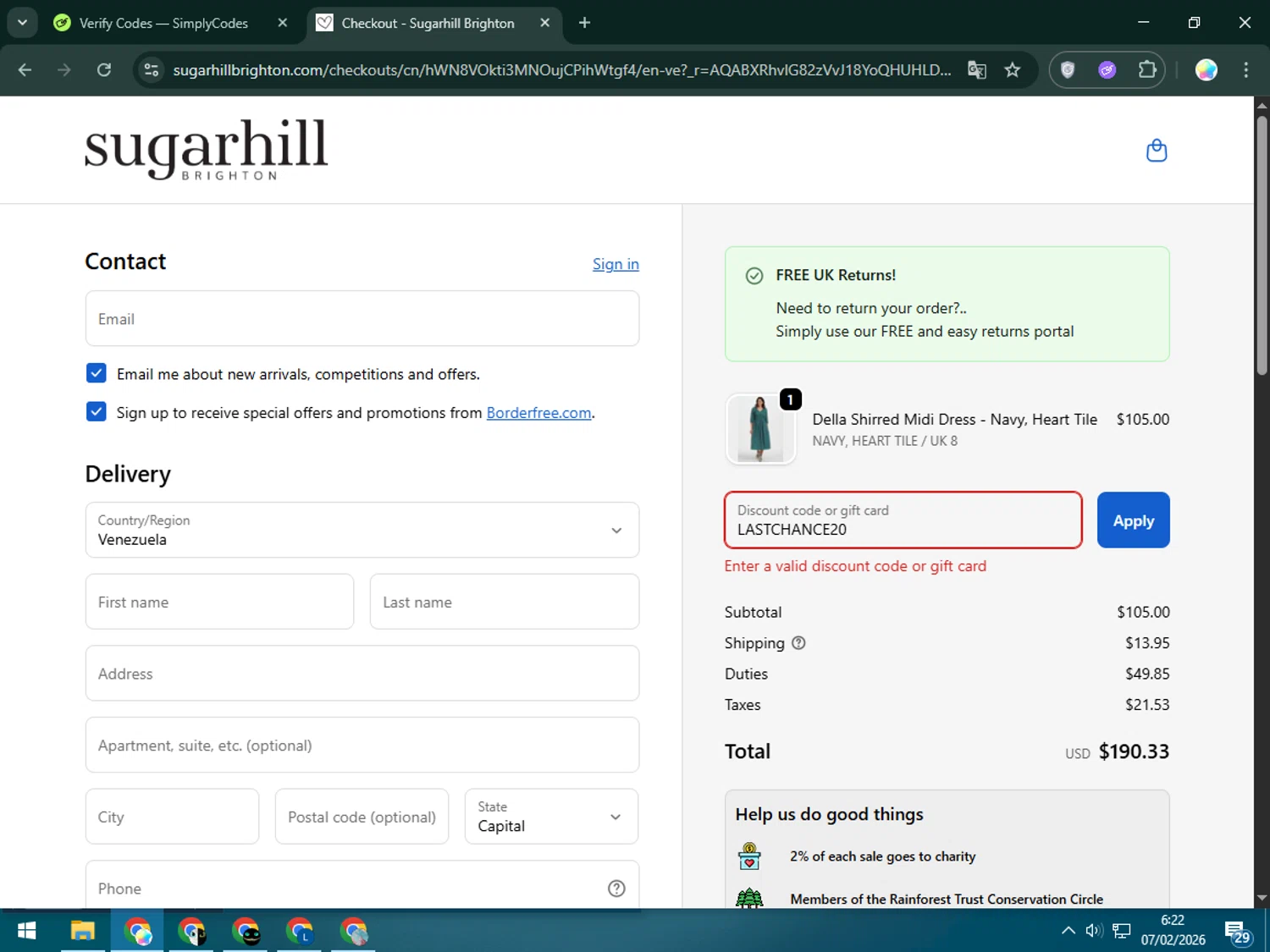Close the Checkout Sugarhill Brighton tab
This screenshot has height=952, width=1270.
(x=545, y=23)
